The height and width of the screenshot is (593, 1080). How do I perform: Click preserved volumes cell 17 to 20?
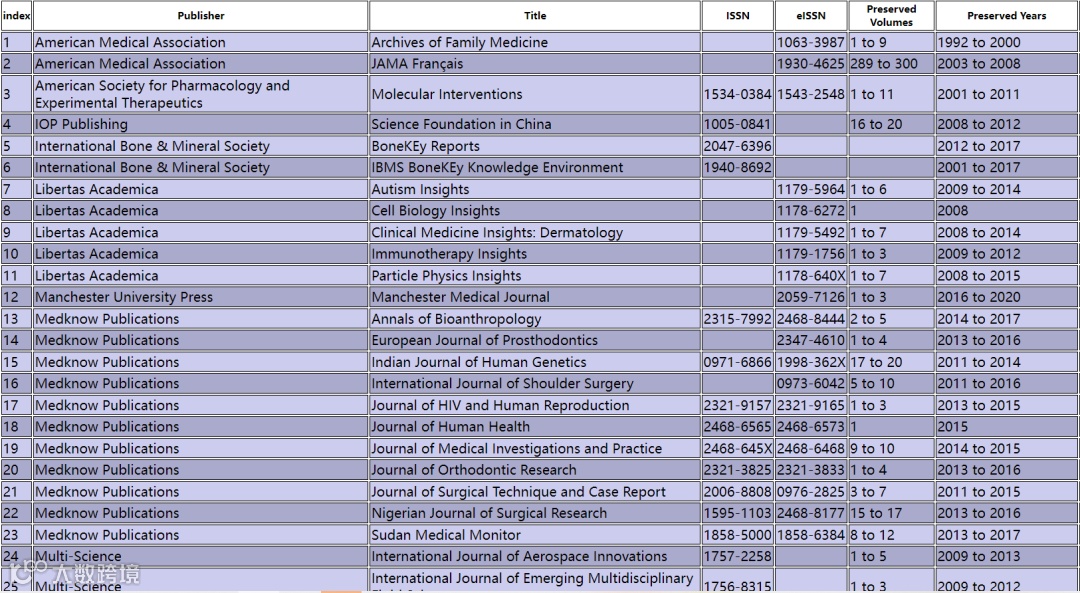coord(891,362)
